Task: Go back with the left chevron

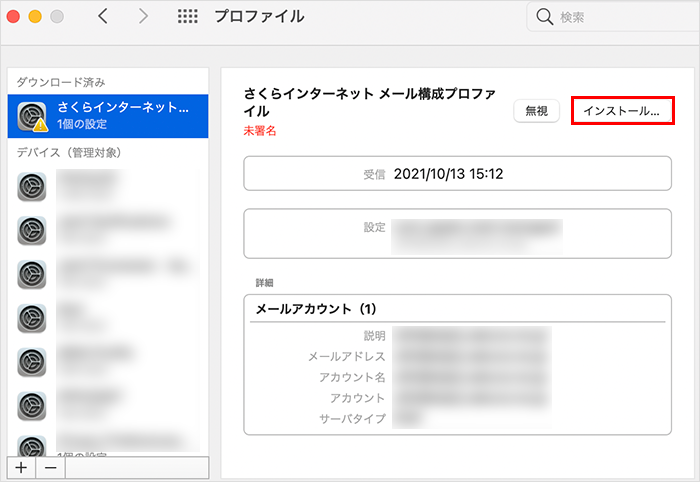Action: (x=103, y=17)
